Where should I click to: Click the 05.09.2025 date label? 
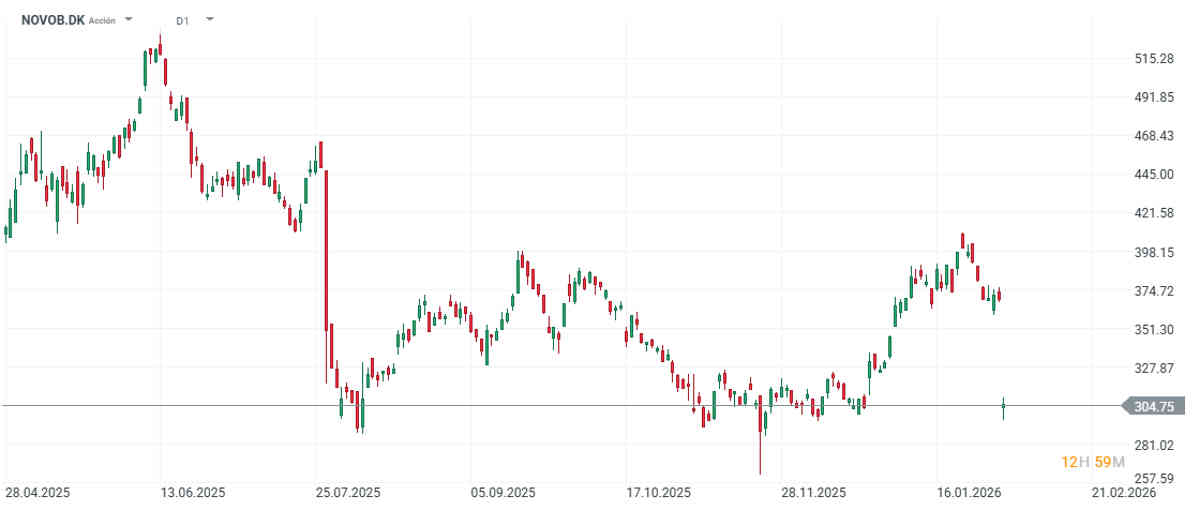505,493
